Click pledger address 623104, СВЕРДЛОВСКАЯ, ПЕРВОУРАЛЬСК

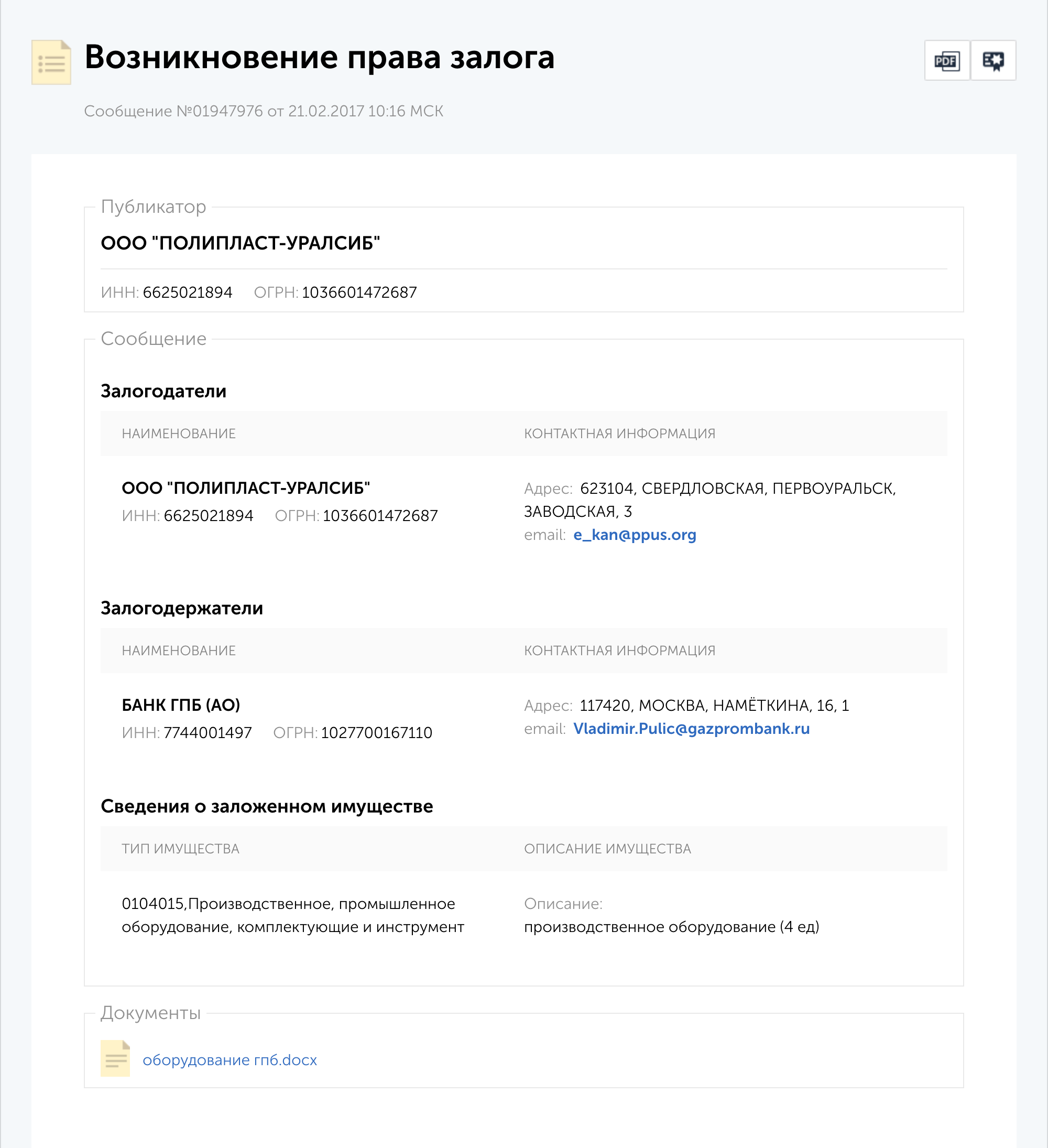(710, 500)
